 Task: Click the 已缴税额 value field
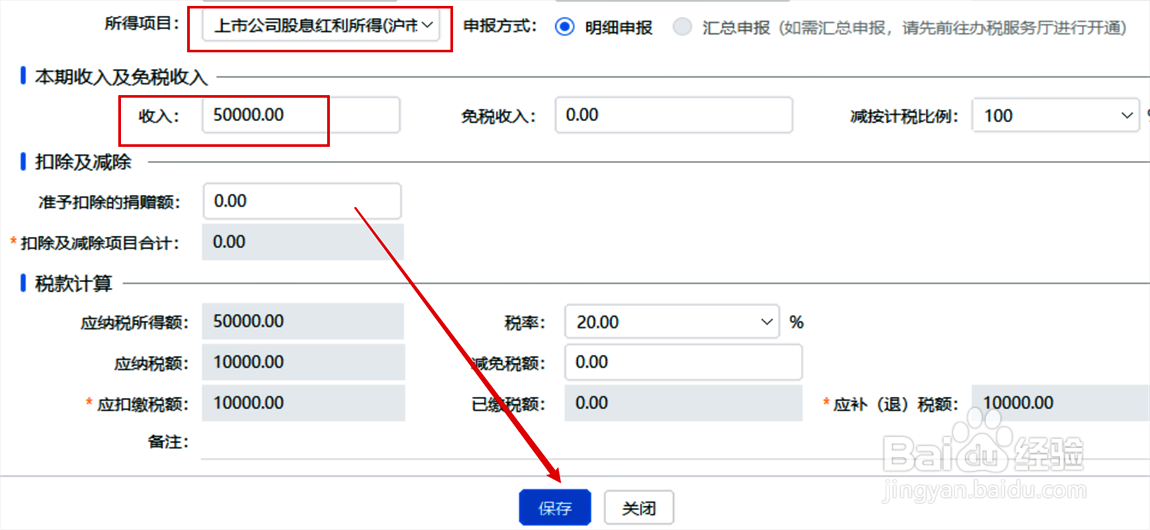click(x=684, y=403)
